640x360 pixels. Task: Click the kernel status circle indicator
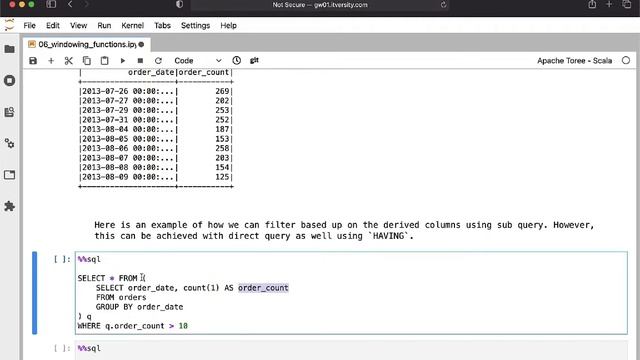[x=626, y=60]
